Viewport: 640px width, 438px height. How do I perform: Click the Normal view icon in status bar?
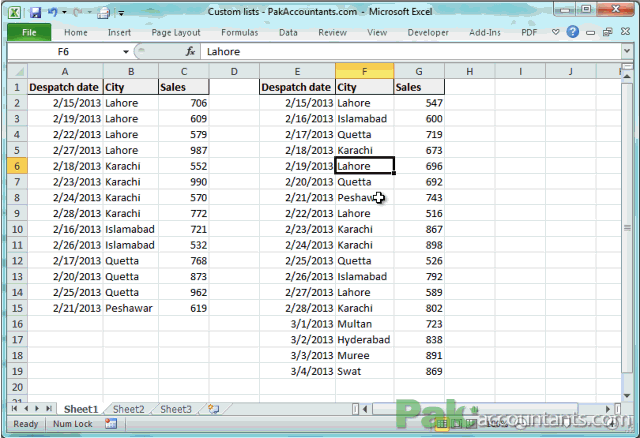(x=442, y=424)
